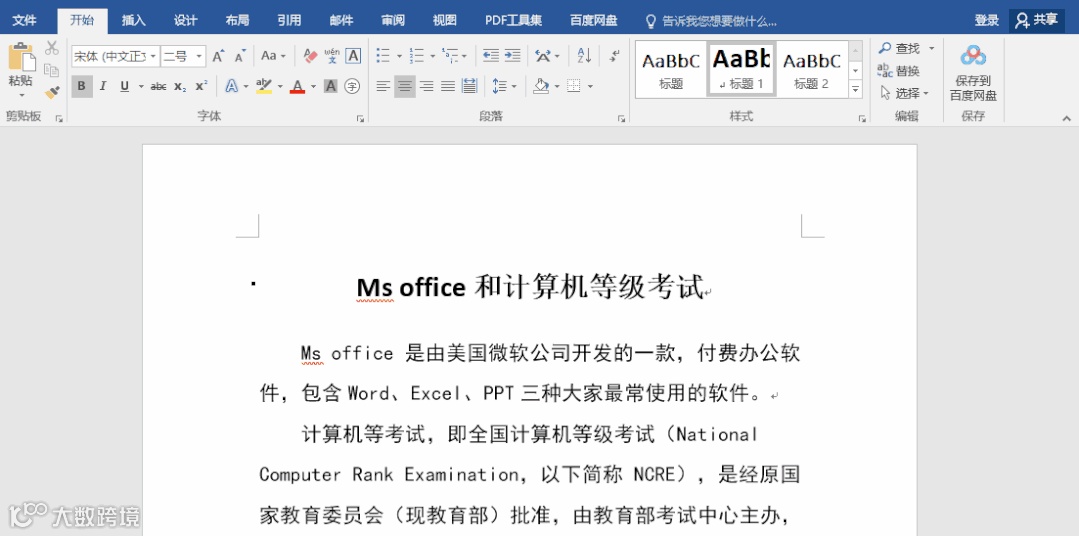The height and width of the screenshot is (536, 1079).
Task: Apply red font color
Action: click(x=297, y=86)
